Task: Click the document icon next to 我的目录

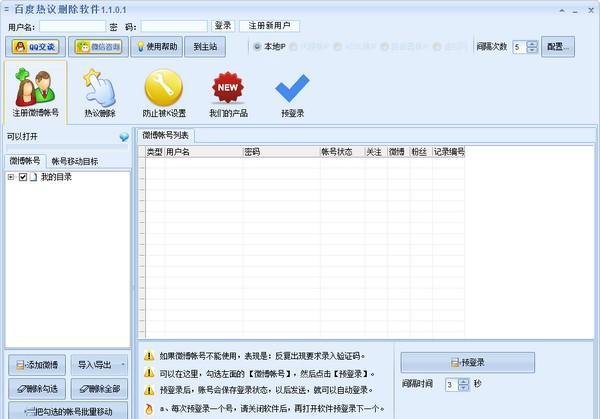Action: pos(34,177)
